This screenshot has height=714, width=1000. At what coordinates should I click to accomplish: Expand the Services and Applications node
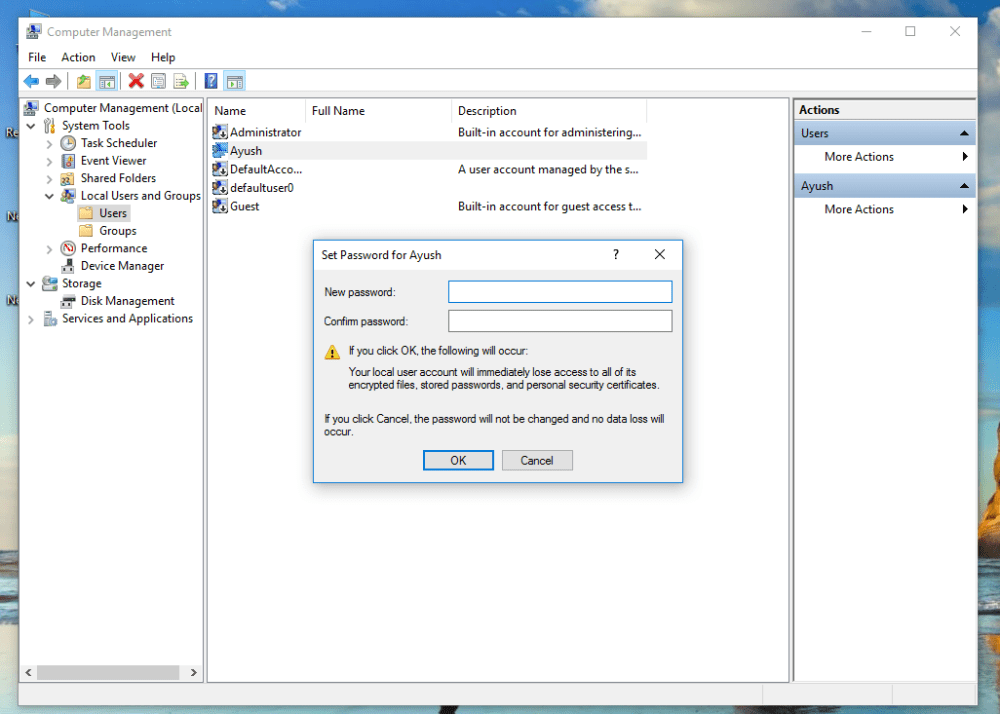[31, 319]
